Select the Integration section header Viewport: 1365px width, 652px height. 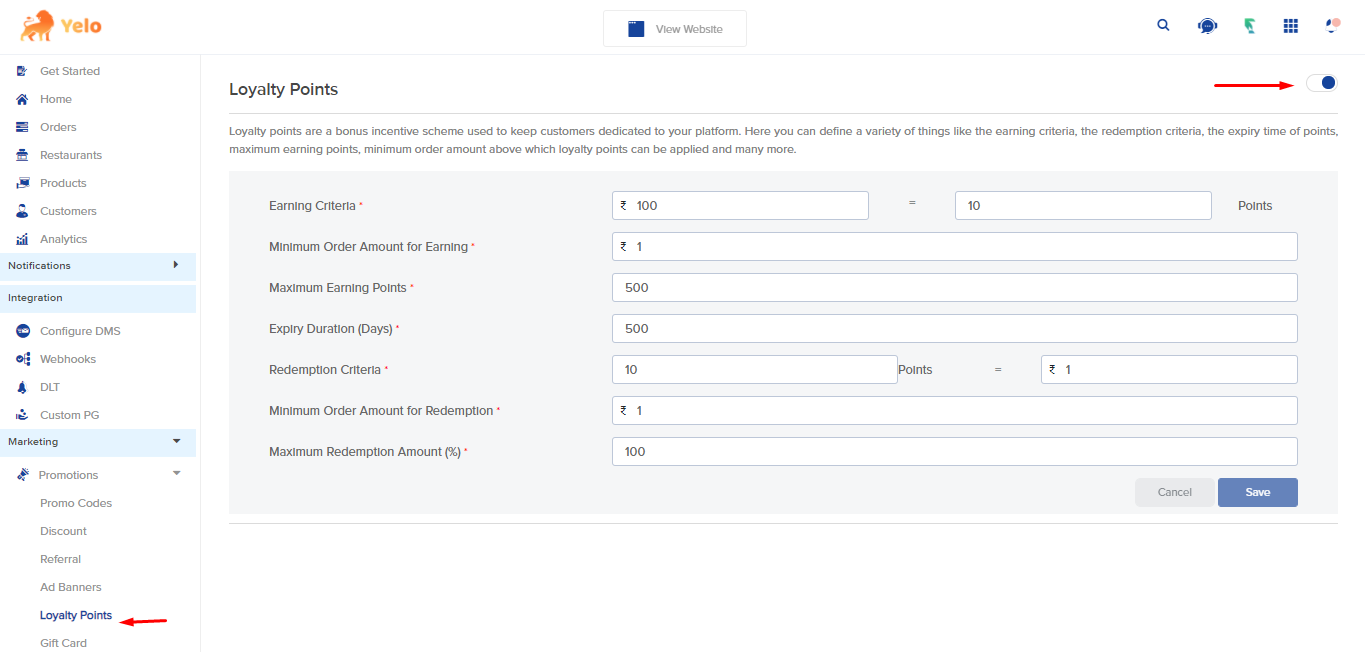coord(98,298)
